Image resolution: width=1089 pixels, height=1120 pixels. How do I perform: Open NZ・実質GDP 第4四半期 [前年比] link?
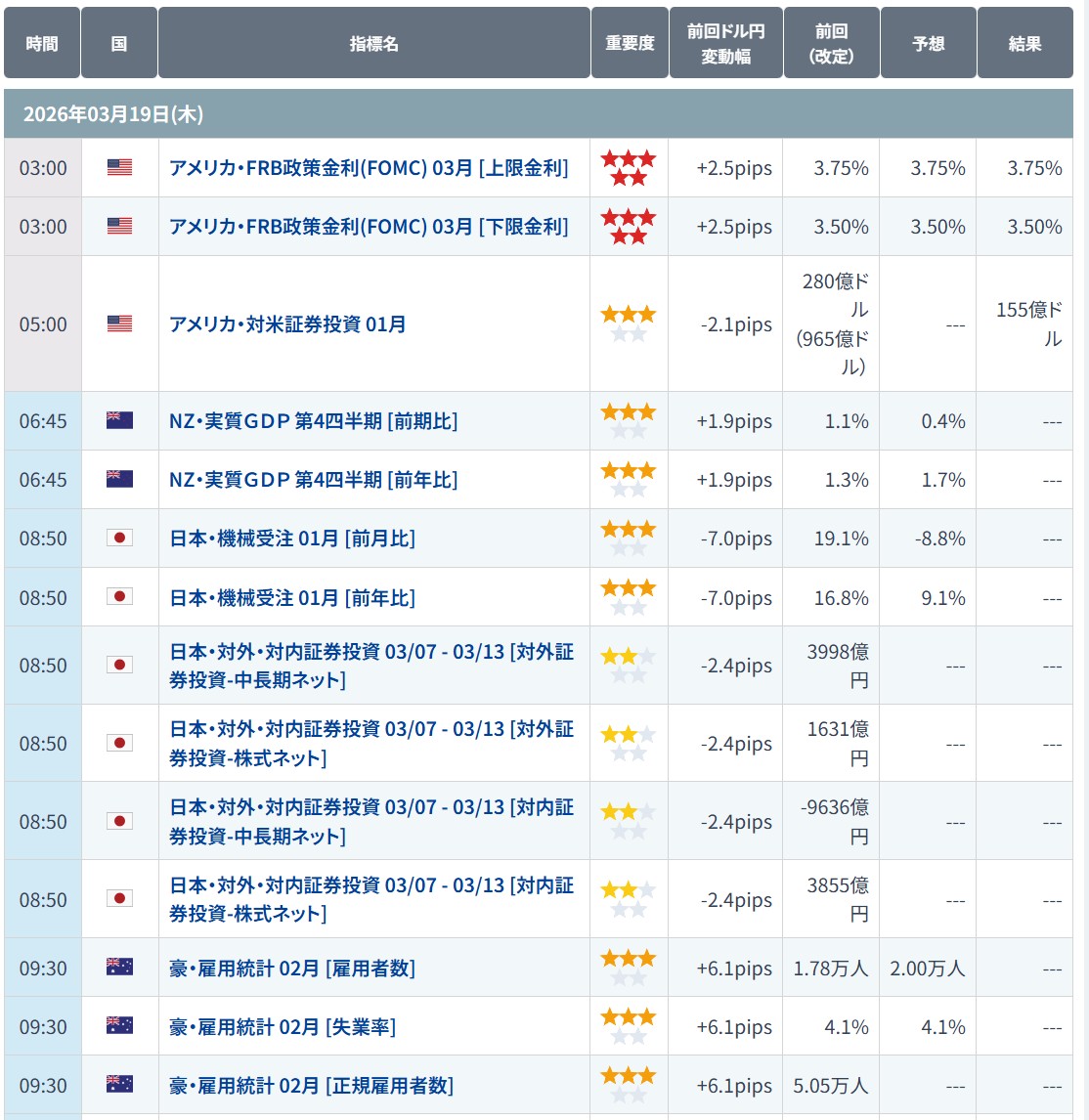click(x=313, y=480)
